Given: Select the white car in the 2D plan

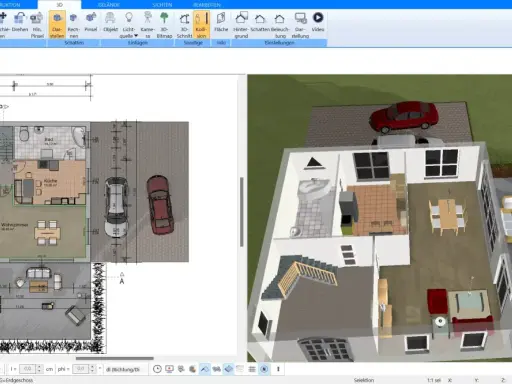Looking at the screenshot, I should pos(116,207).
